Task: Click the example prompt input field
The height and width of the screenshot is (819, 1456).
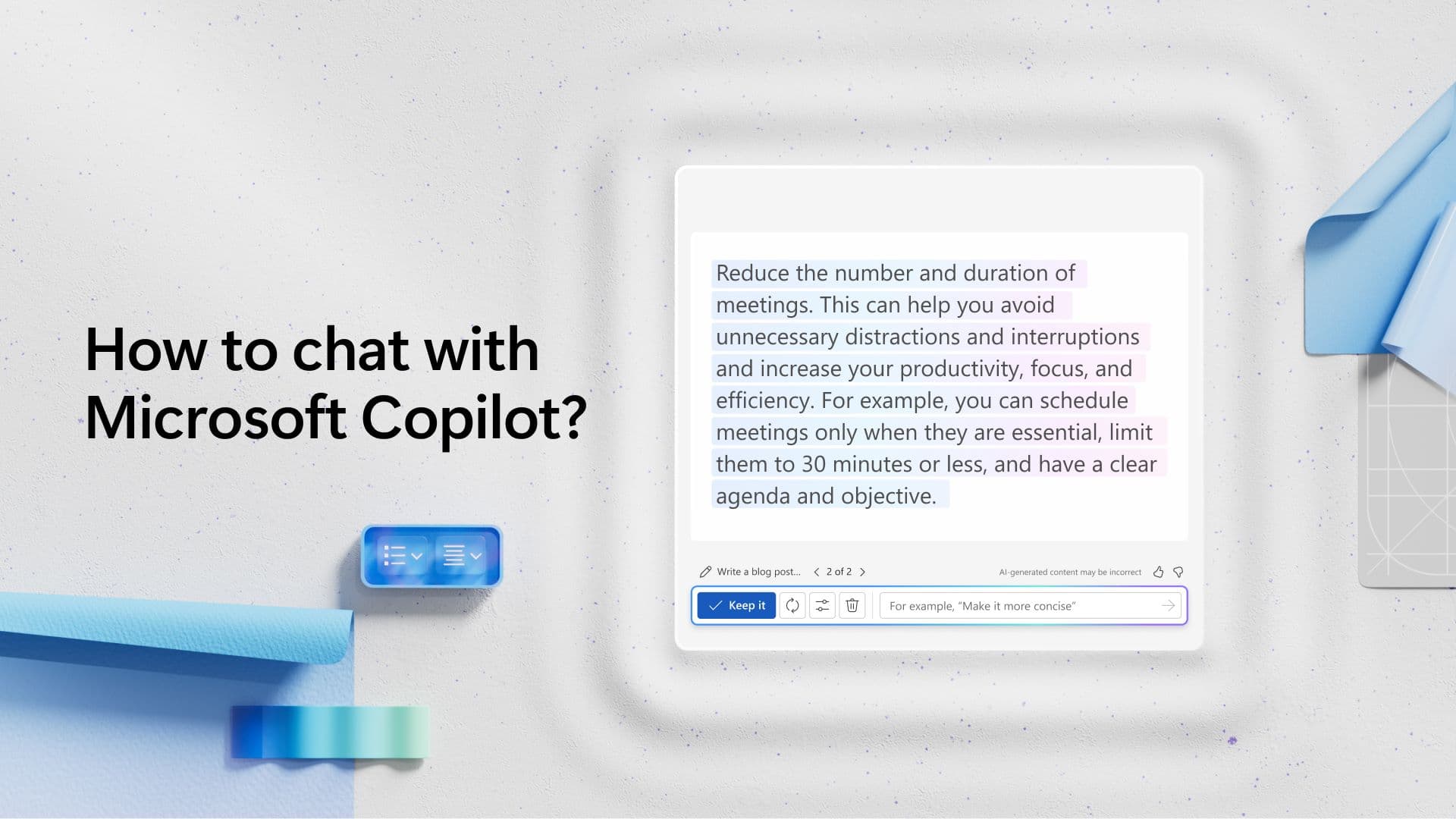Action: tap(1020, 605)
